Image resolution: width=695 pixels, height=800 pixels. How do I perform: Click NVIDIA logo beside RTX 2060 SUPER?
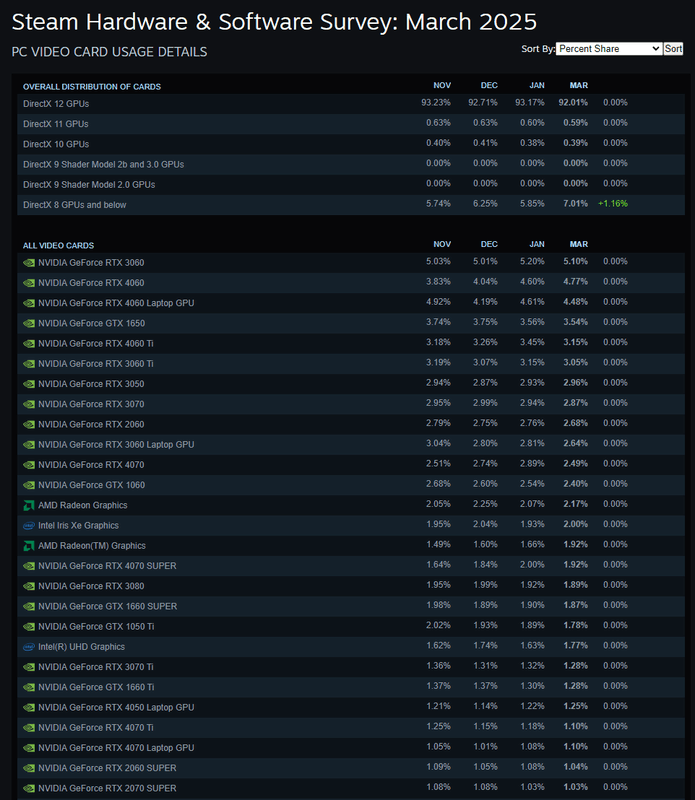(29, 768)
